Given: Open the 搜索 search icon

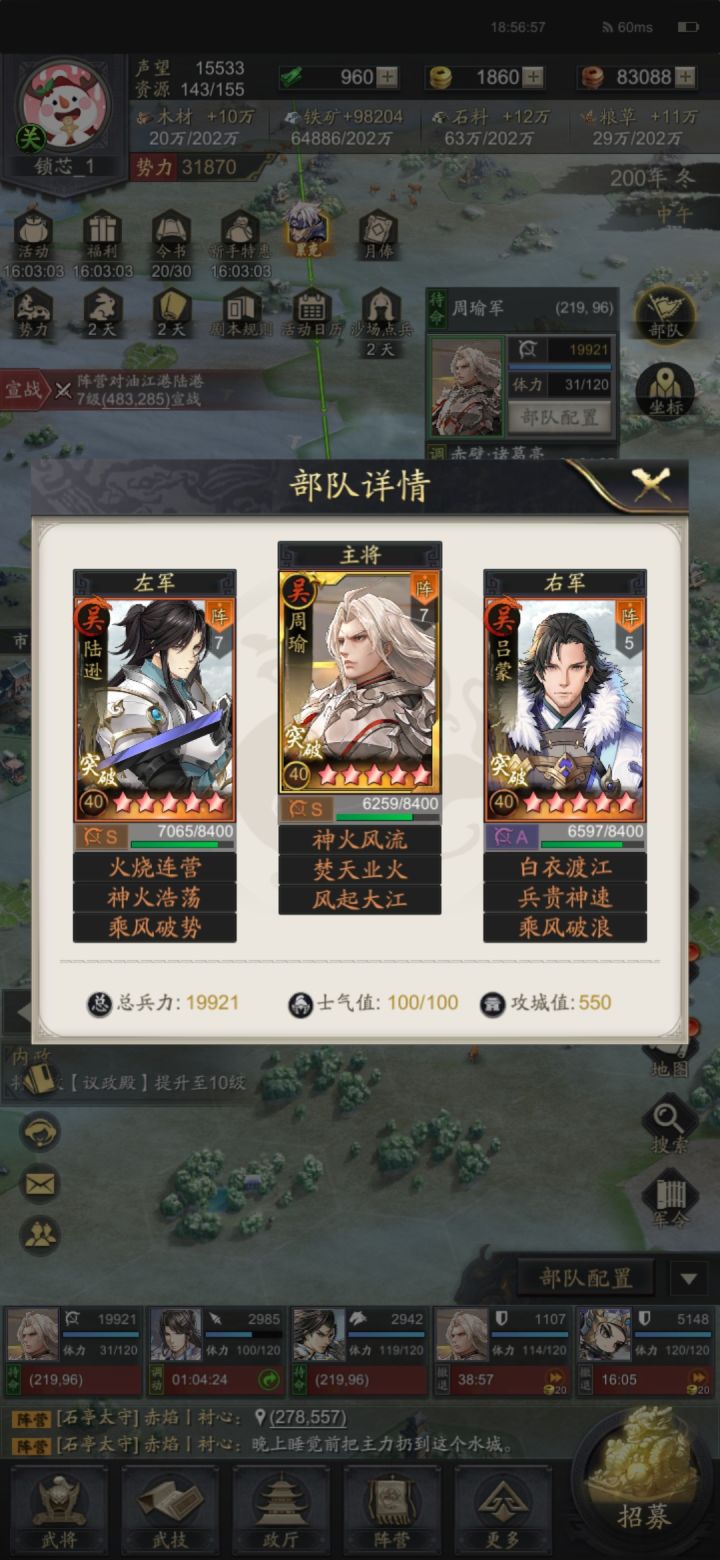Looking at the screenshot, I should click(x=668, y=1126).
